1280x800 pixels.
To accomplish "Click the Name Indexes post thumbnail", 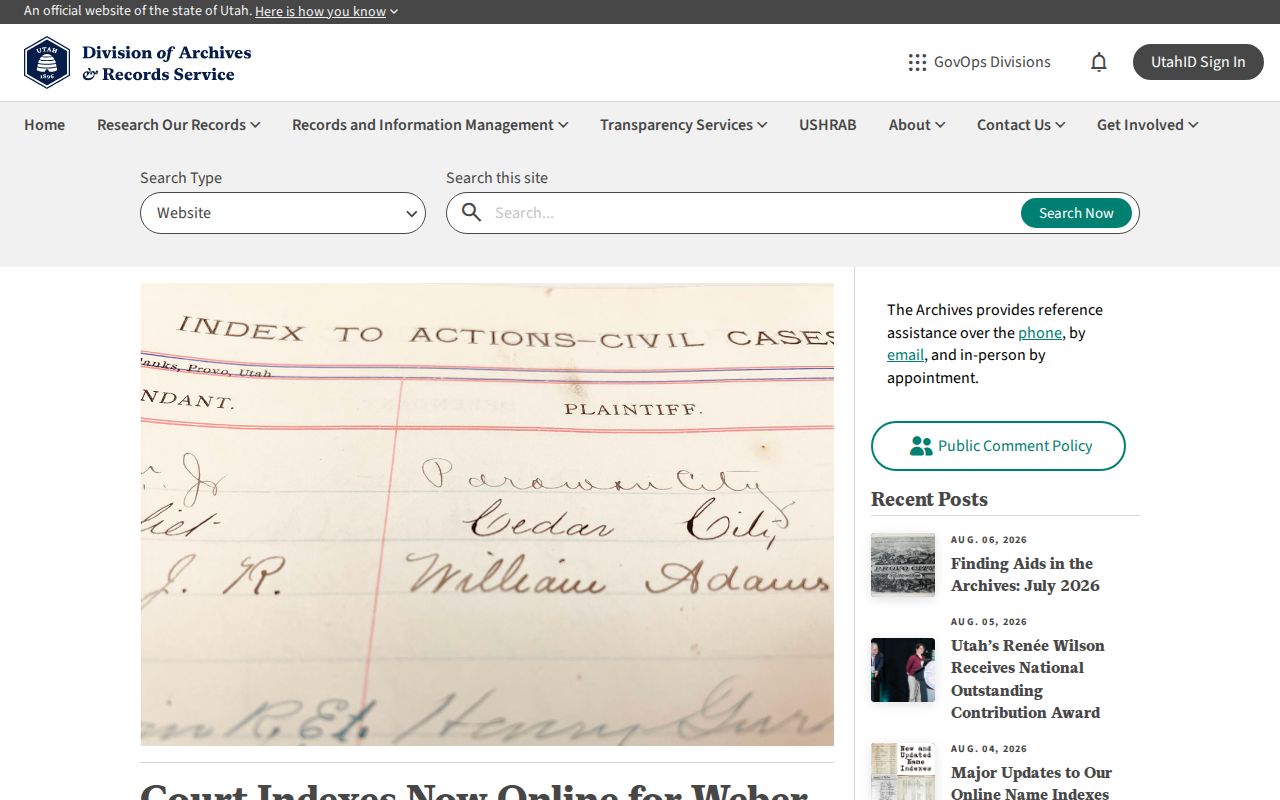I will tap(903, 771).
